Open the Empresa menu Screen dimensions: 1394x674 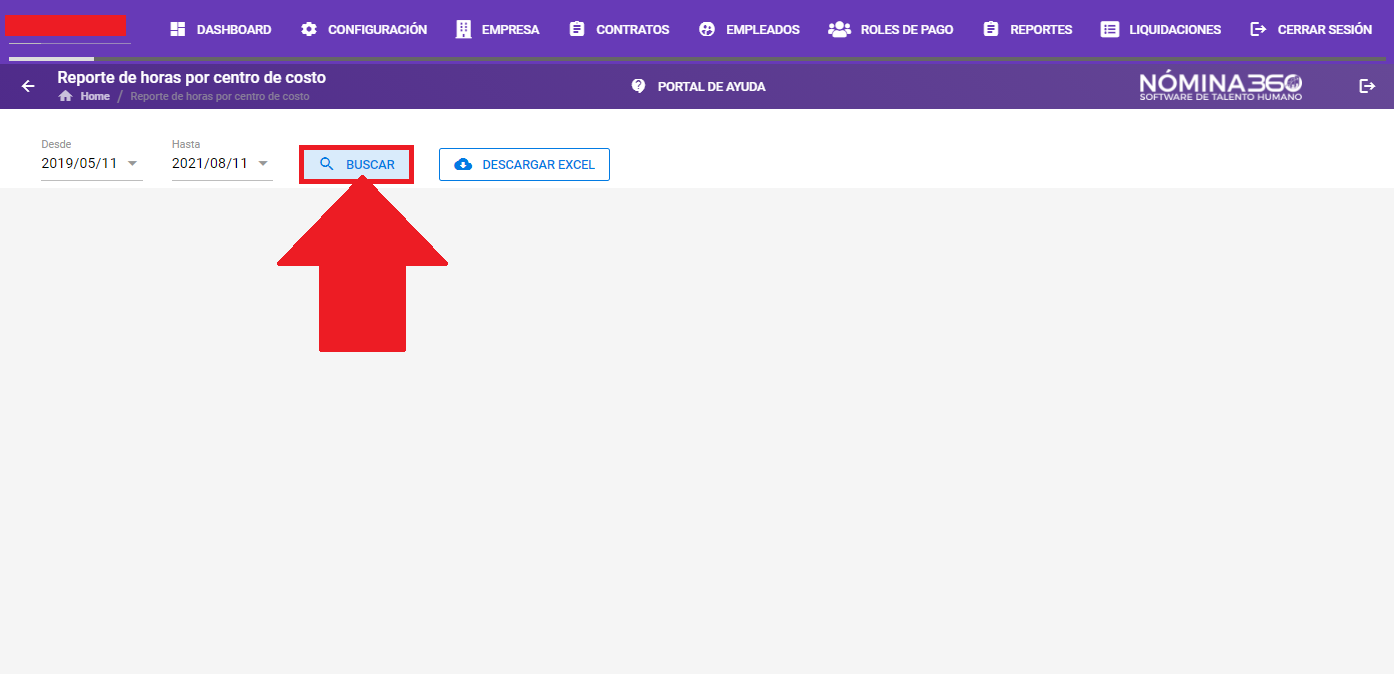point(497,30)
